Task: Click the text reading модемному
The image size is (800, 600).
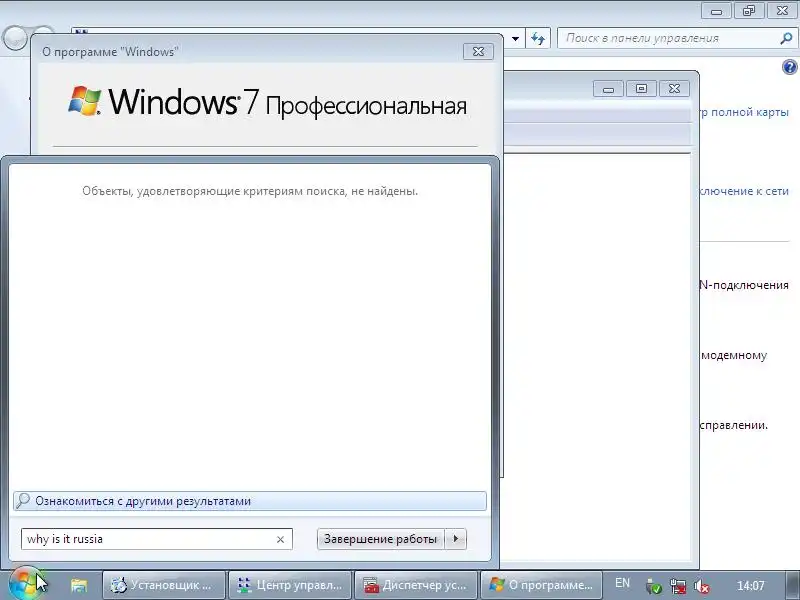Action: point(734,355)
